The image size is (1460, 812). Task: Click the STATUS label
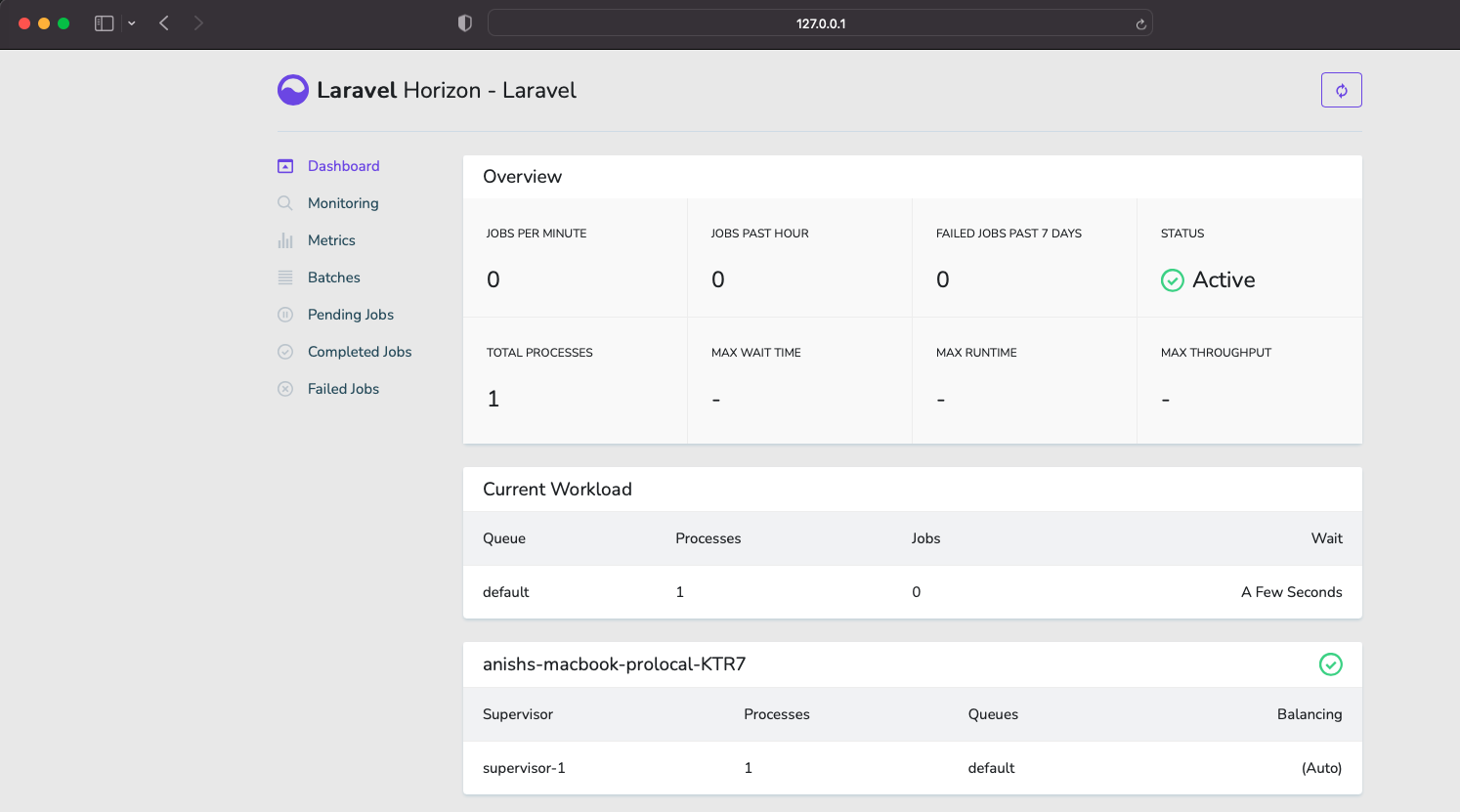[x=1182, y=234]
